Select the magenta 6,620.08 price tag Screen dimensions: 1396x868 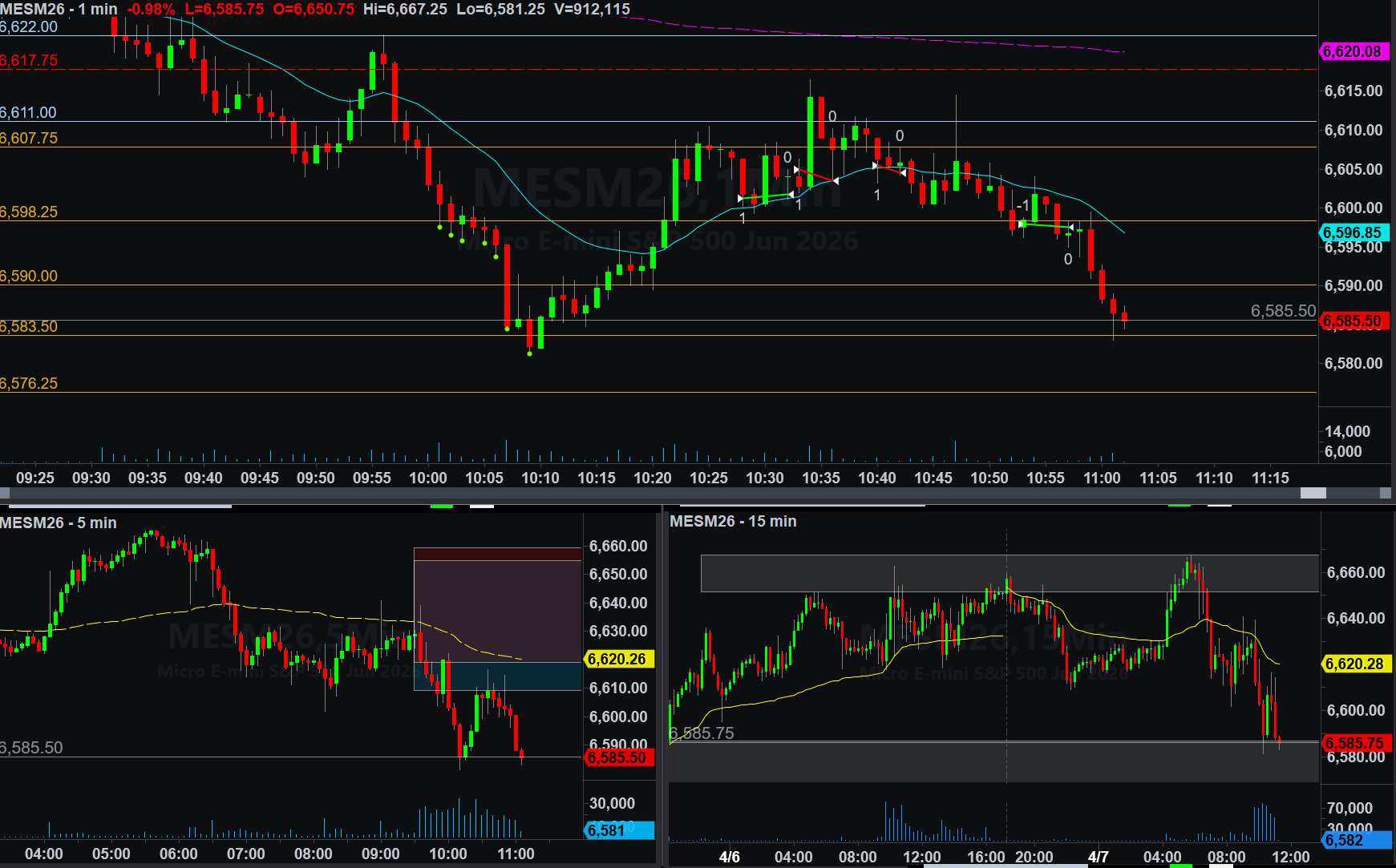1352,51
